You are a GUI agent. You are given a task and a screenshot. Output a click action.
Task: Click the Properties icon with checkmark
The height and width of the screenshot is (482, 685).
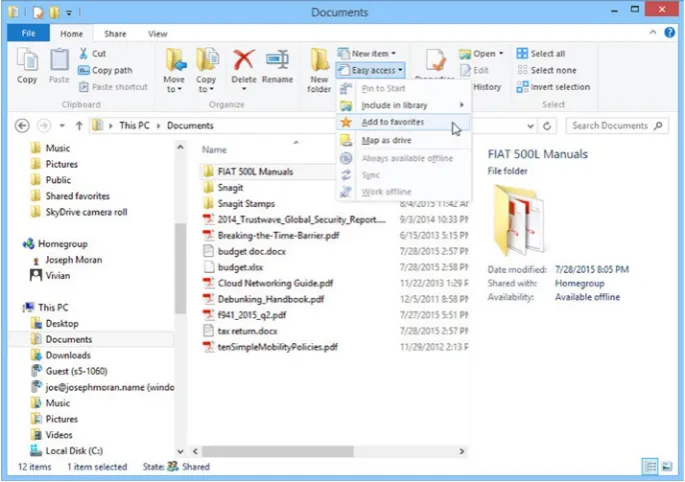(x=436, y=60)
